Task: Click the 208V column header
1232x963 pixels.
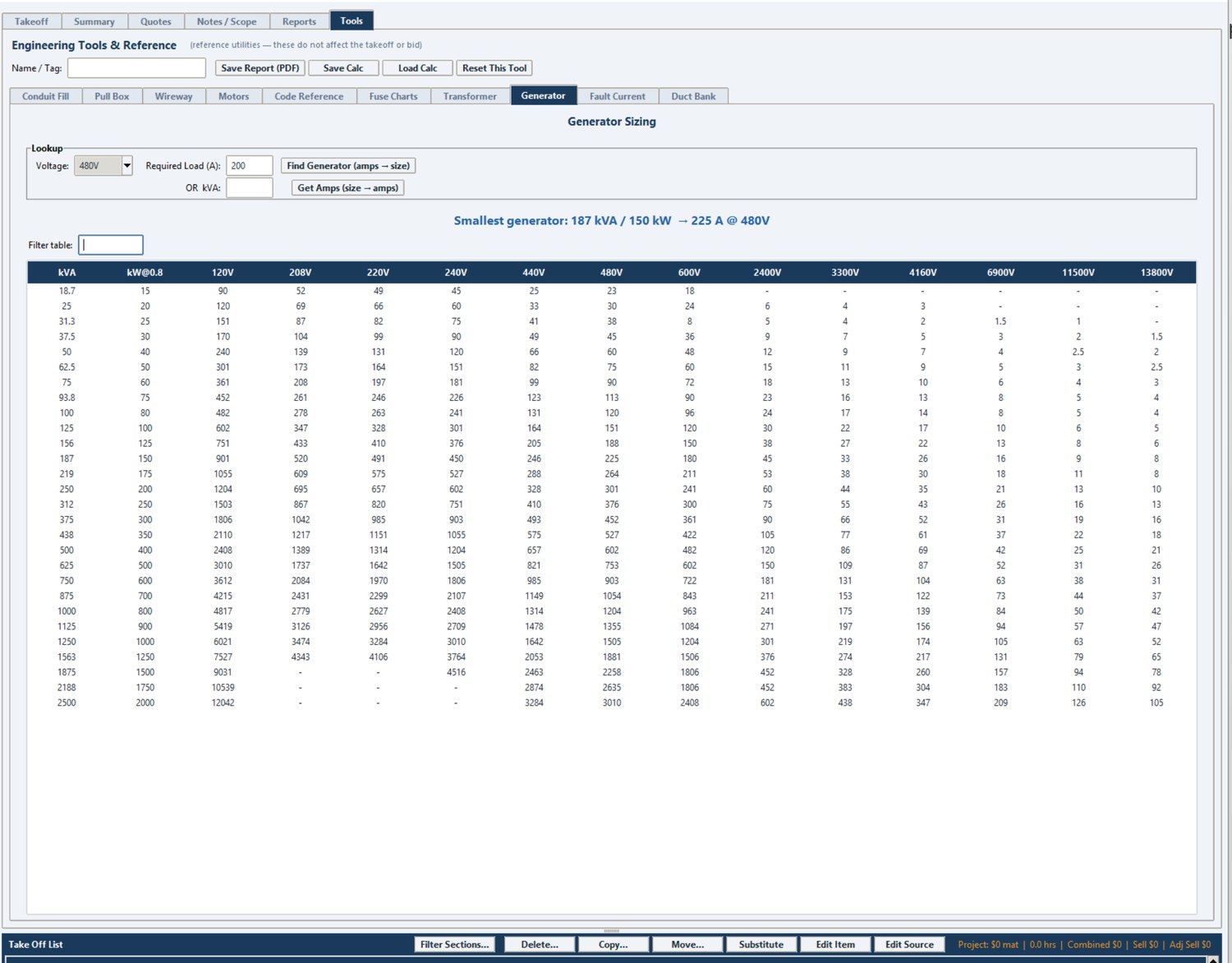Action: (301, 272)
